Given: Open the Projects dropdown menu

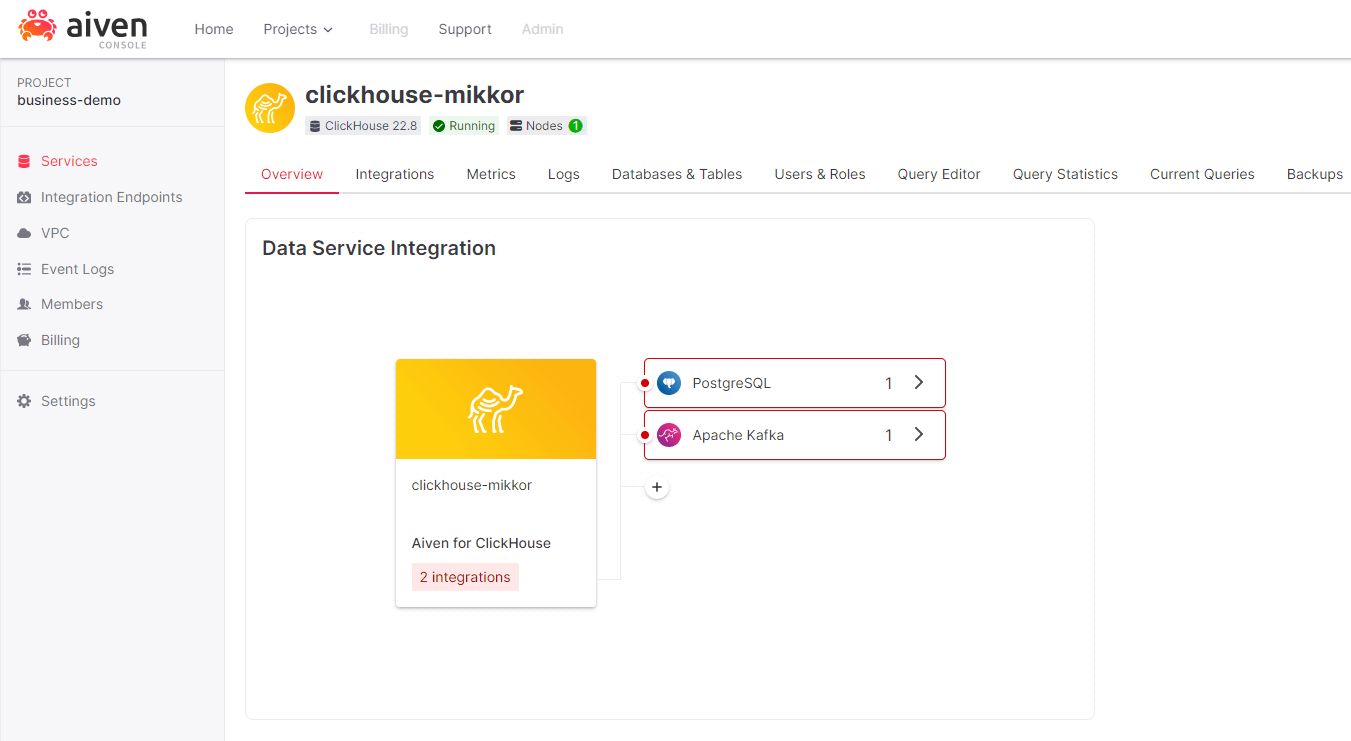Looking at the screenshot, I should tap(298, 29).
